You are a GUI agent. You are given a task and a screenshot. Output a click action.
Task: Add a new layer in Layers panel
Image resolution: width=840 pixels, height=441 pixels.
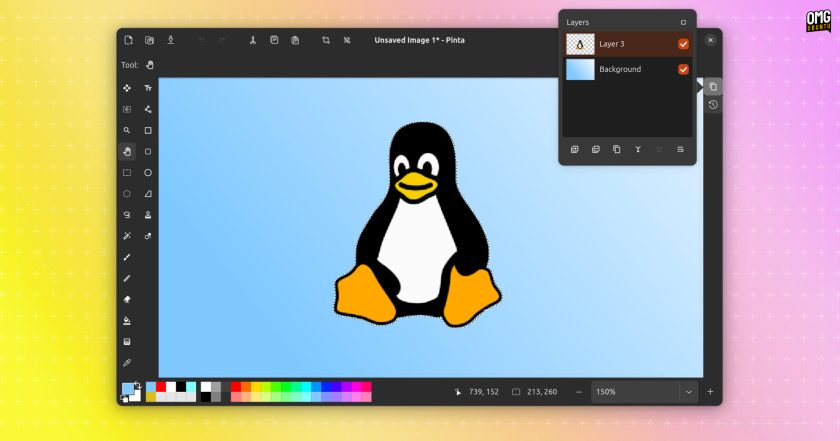click(575, 150)
